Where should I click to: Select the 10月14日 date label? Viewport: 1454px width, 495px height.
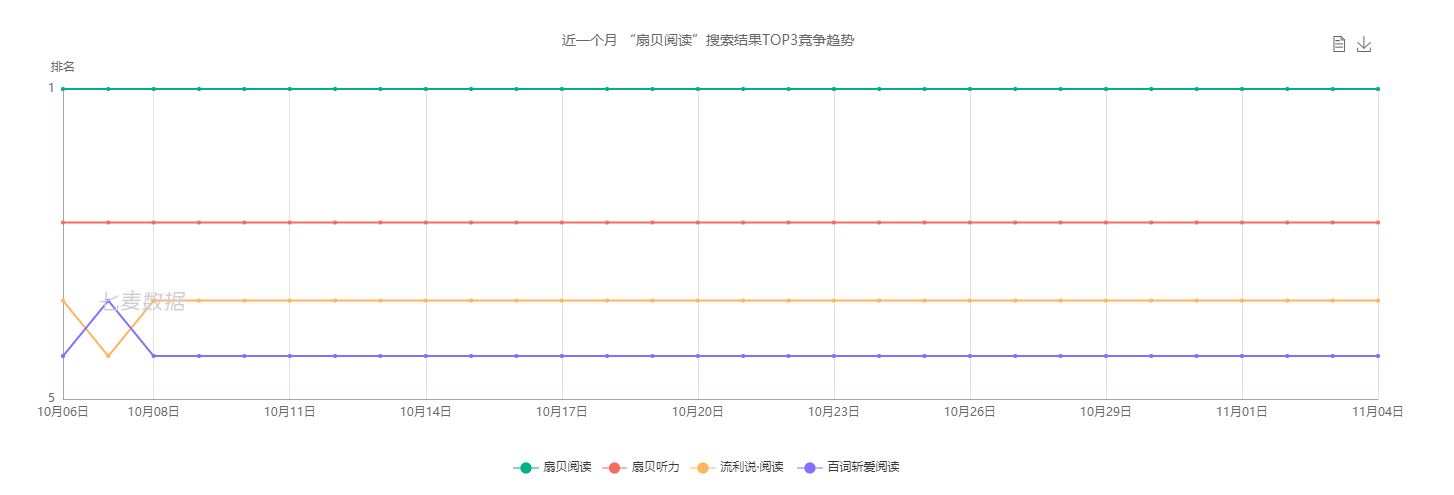pos(426,411)
